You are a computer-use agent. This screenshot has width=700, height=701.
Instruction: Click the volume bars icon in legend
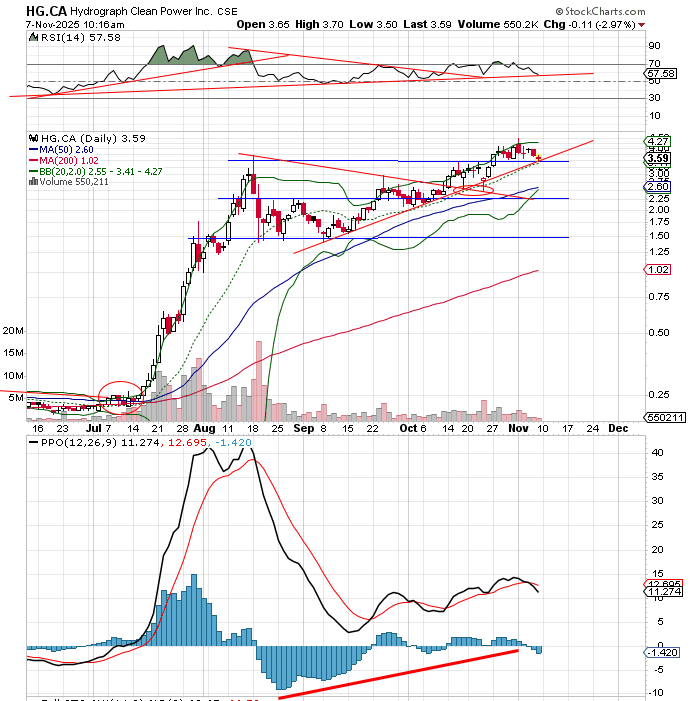coord(33,182)
